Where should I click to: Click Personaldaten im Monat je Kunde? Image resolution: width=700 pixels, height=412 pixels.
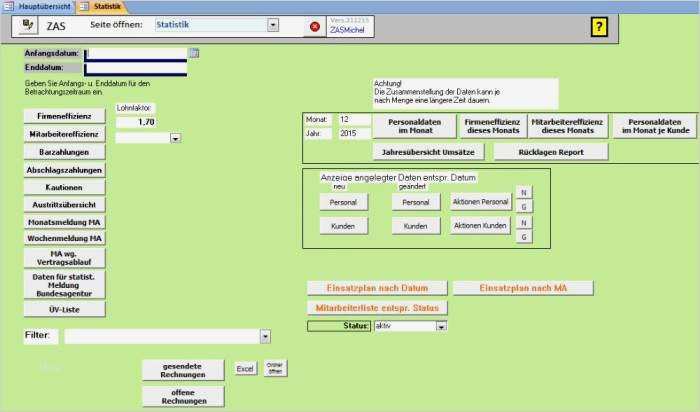click(x=655, y=126)
